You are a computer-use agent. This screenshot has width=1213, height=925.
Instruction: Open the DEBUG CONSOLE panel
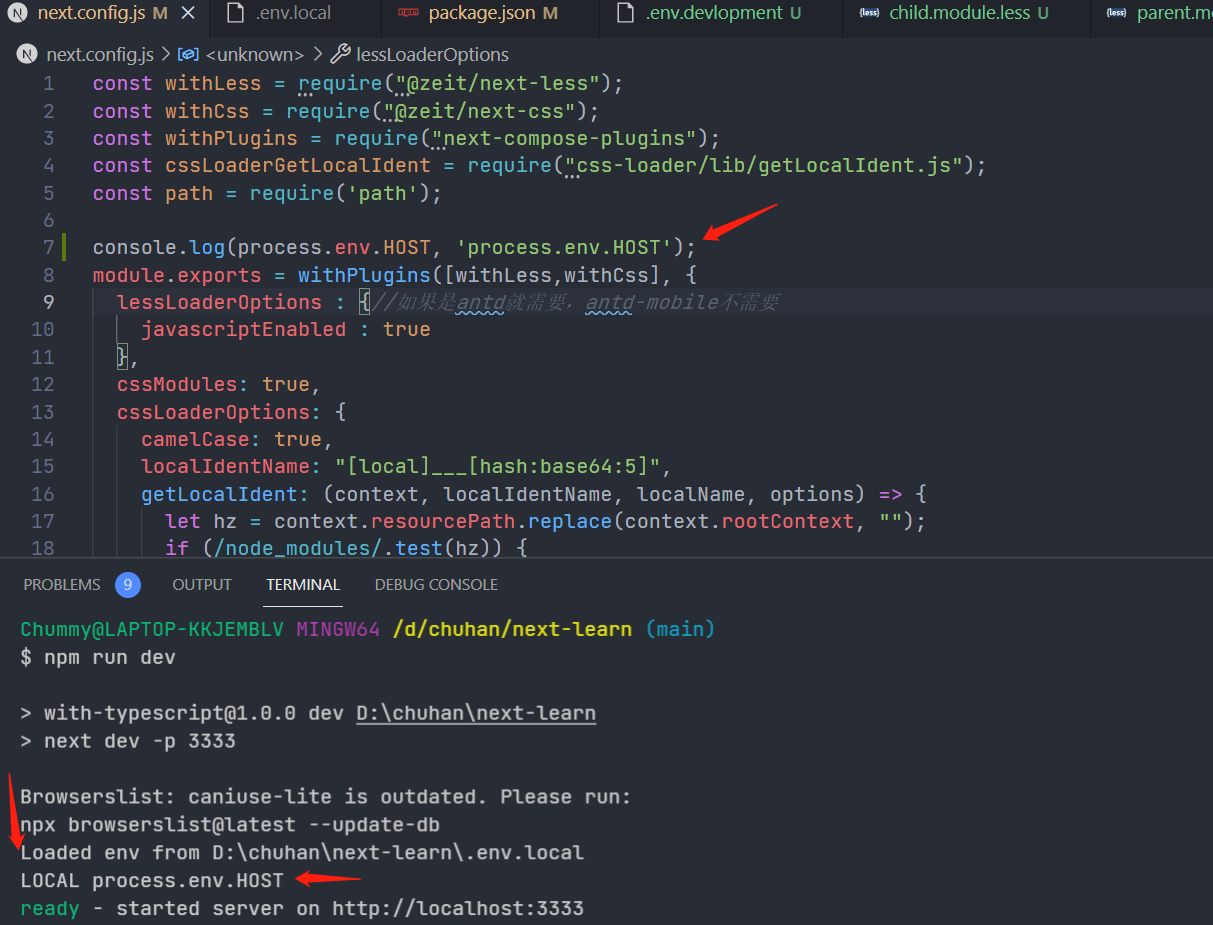(x=436, y=584)
